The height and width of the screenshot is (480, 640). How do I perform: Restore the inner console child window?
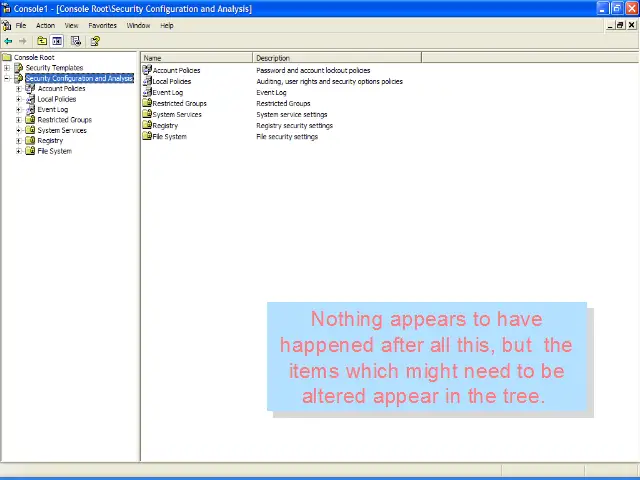[x=621, y=25]
